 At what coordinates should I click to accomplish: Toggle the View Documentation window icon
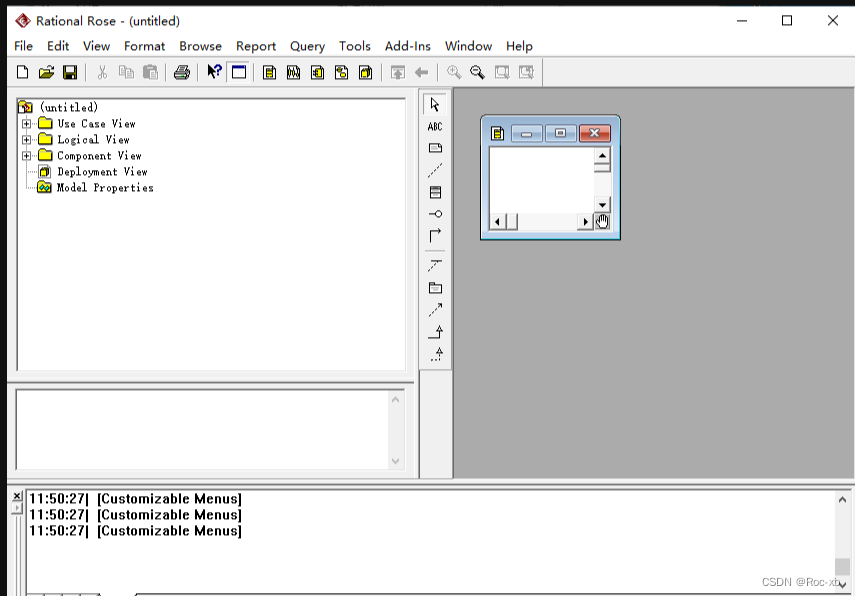[x=239, y=72]
